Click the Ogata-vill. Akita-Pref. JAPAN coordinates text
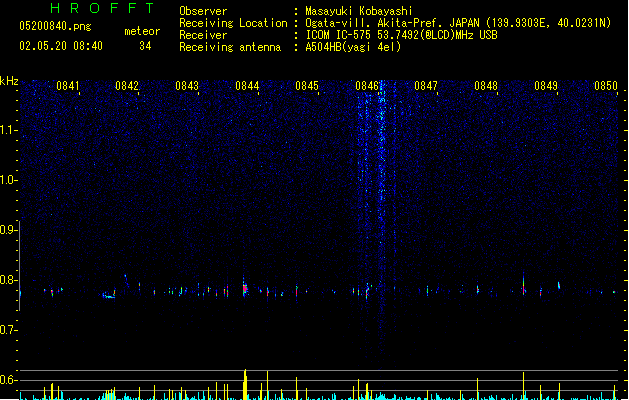Viewport: 629px width, 400px height. [458, 23]
